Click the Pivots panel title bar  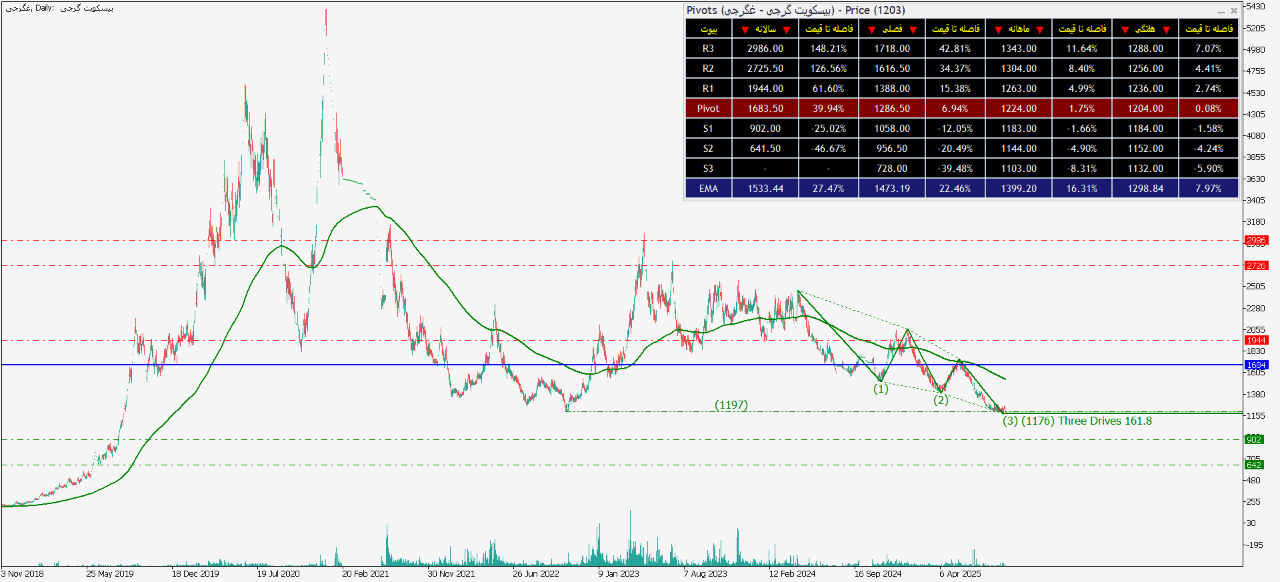pyautogui.click(x=900, y=10)
